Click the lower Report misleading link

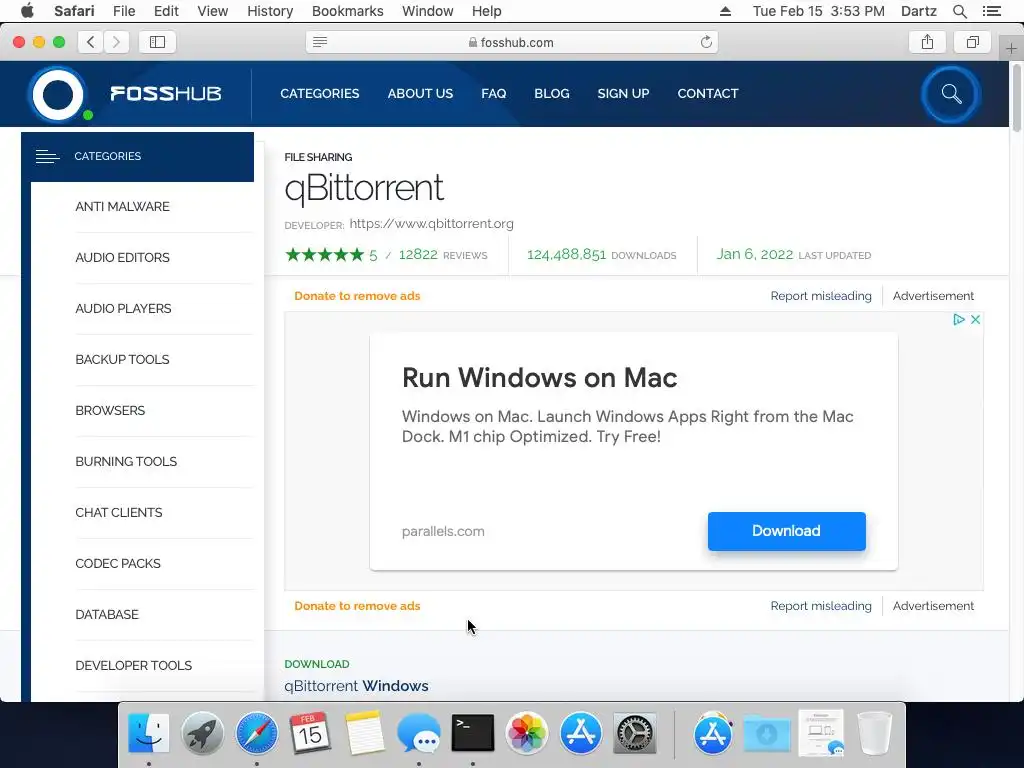(x=821, y=606)
